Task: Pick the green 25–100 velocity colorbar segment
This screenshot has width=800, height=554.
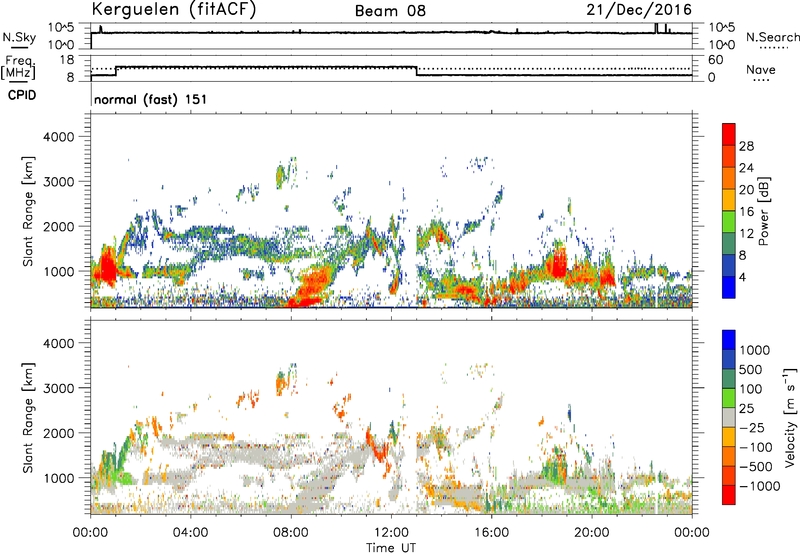Action: click(729, 398)
